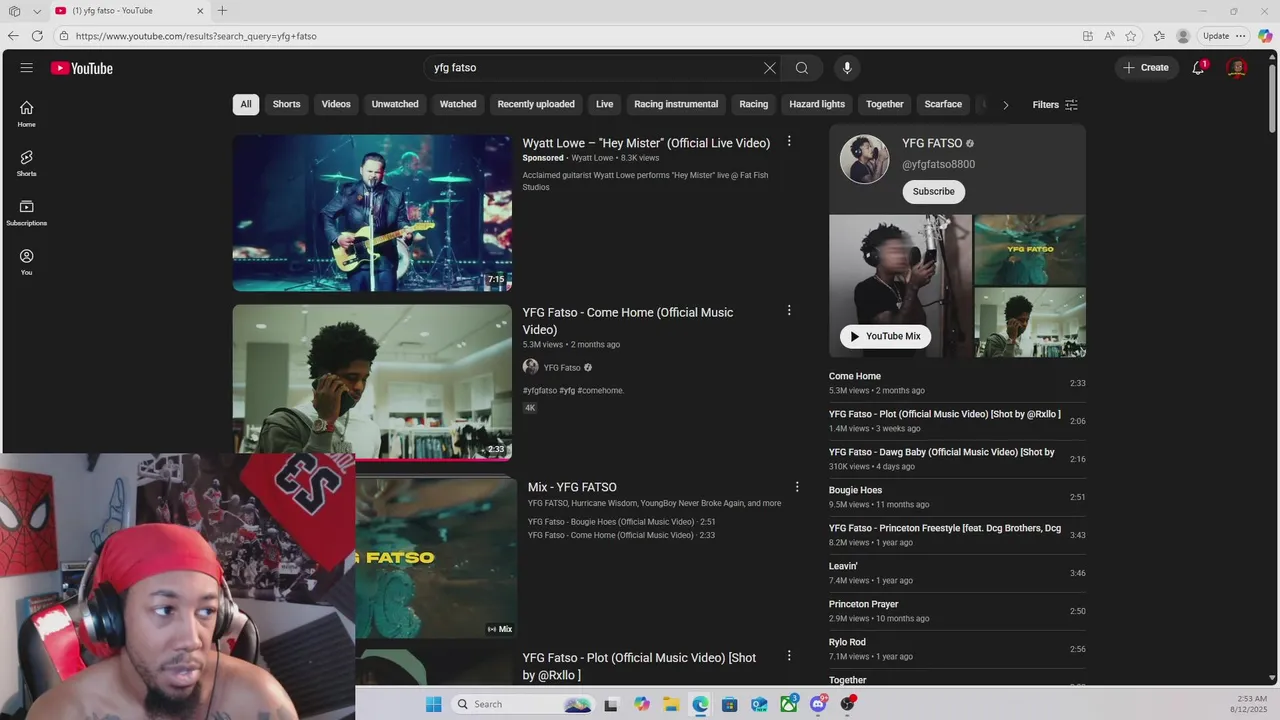Select the All filter chip
The width and height of the screenshot is (1280, 720).
coord(246,104)
